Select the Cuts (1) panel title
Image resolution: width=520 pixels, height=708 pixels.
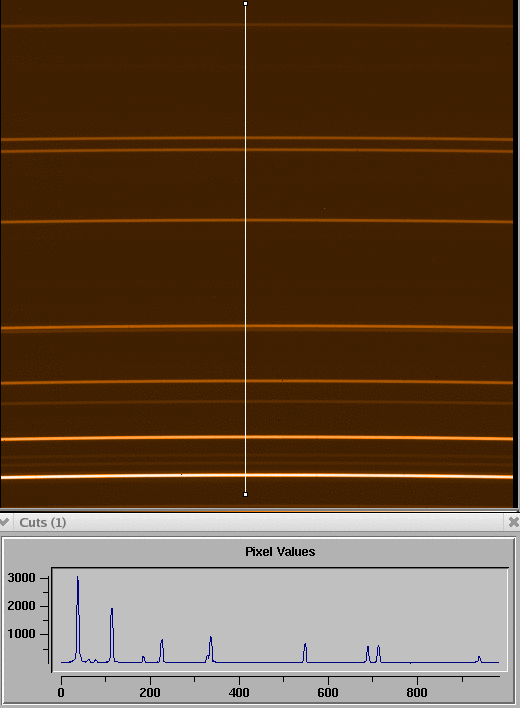[x=42, y=522]
